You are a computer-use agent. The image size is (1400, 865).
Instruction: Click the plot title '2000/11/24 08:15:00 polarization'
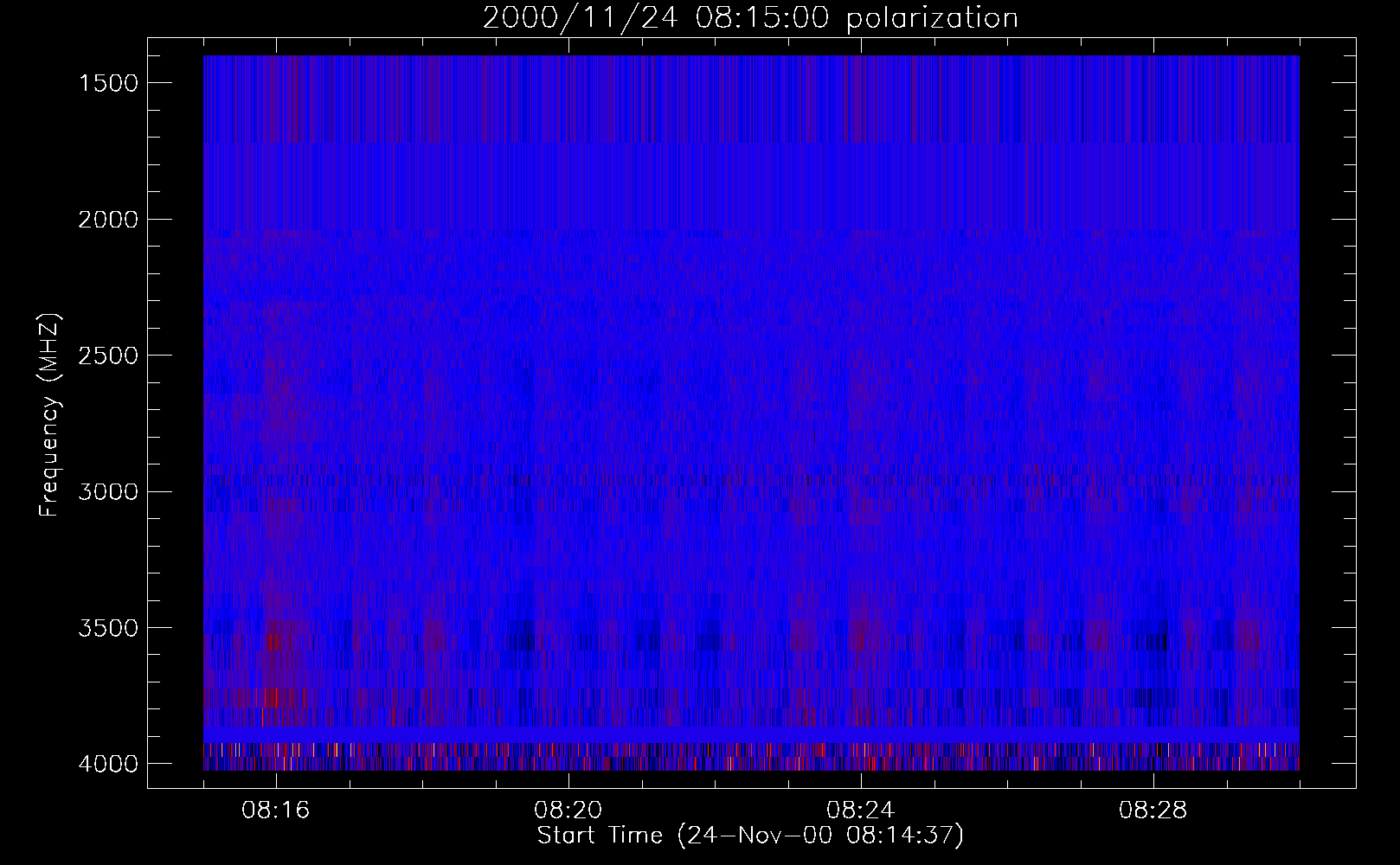[x=750, y=18]
